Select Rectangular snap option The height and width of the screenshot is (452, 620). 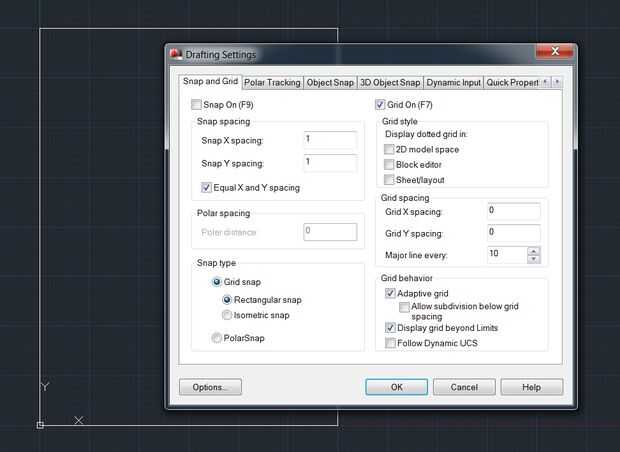pos(227,300)
